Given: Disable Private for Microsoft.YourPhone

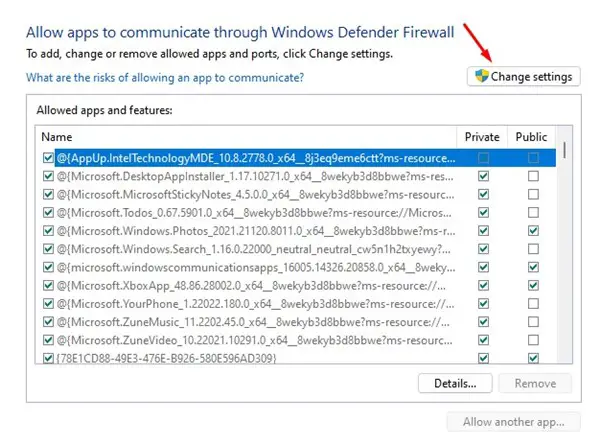Looking at the screenshot, I should [x=484, y=304].
